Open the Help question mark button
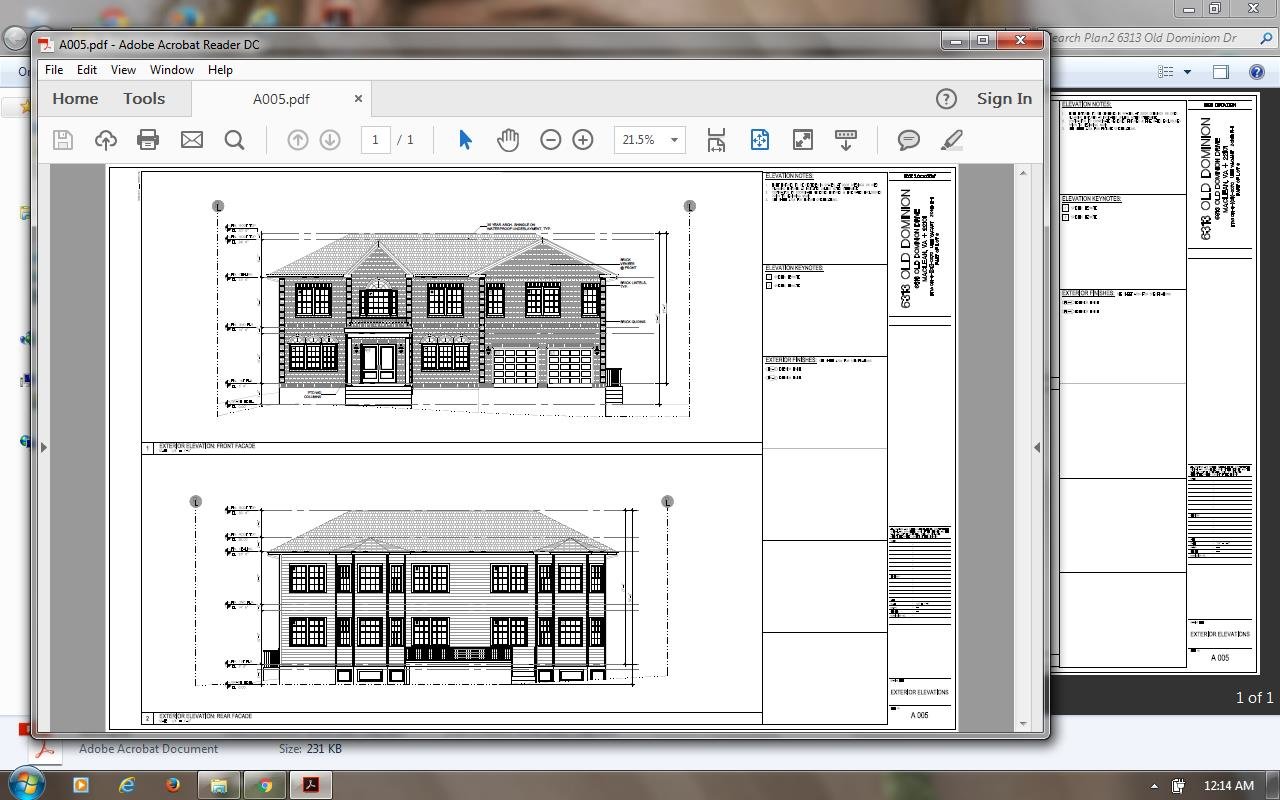The image size is (1280, 800). click(x=946, y=98)
